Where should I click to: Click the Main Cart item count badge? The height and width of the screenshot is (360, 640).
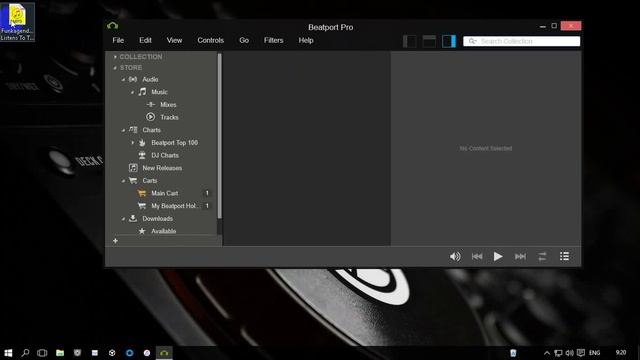click(x=207, y=193)
